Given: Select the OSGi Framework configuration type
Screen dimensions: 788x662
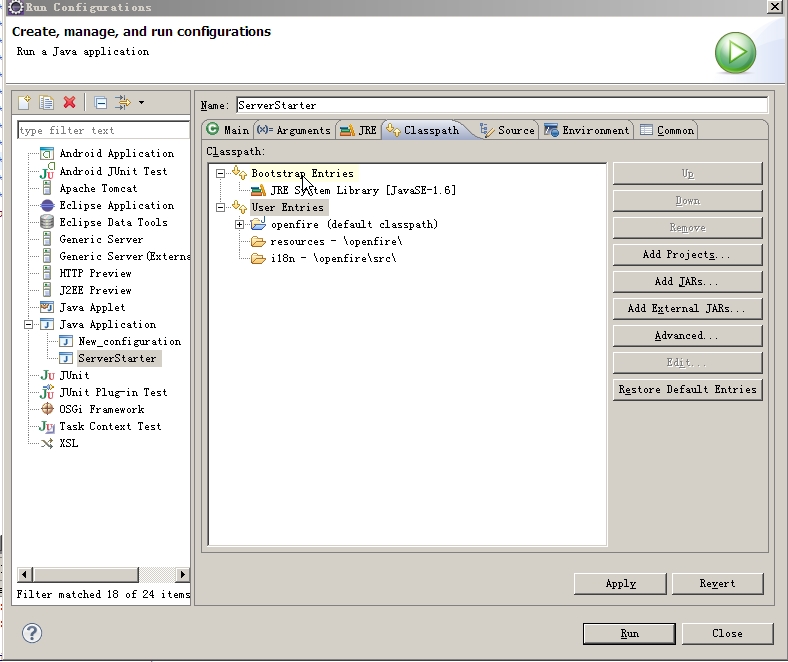Looking at the screenshot, I should coord(101,409).
